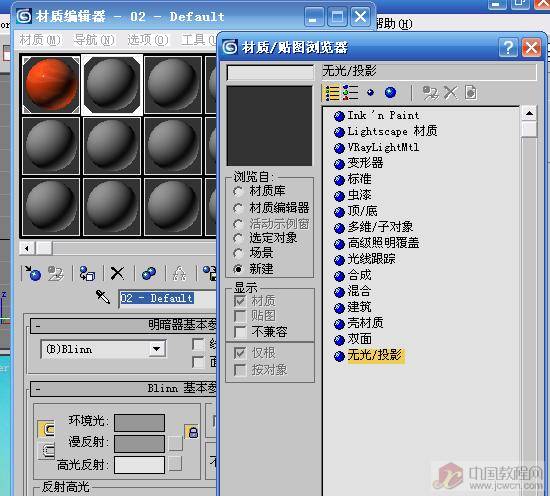Select 场景 browse-from radio button

tap(238, 253)
